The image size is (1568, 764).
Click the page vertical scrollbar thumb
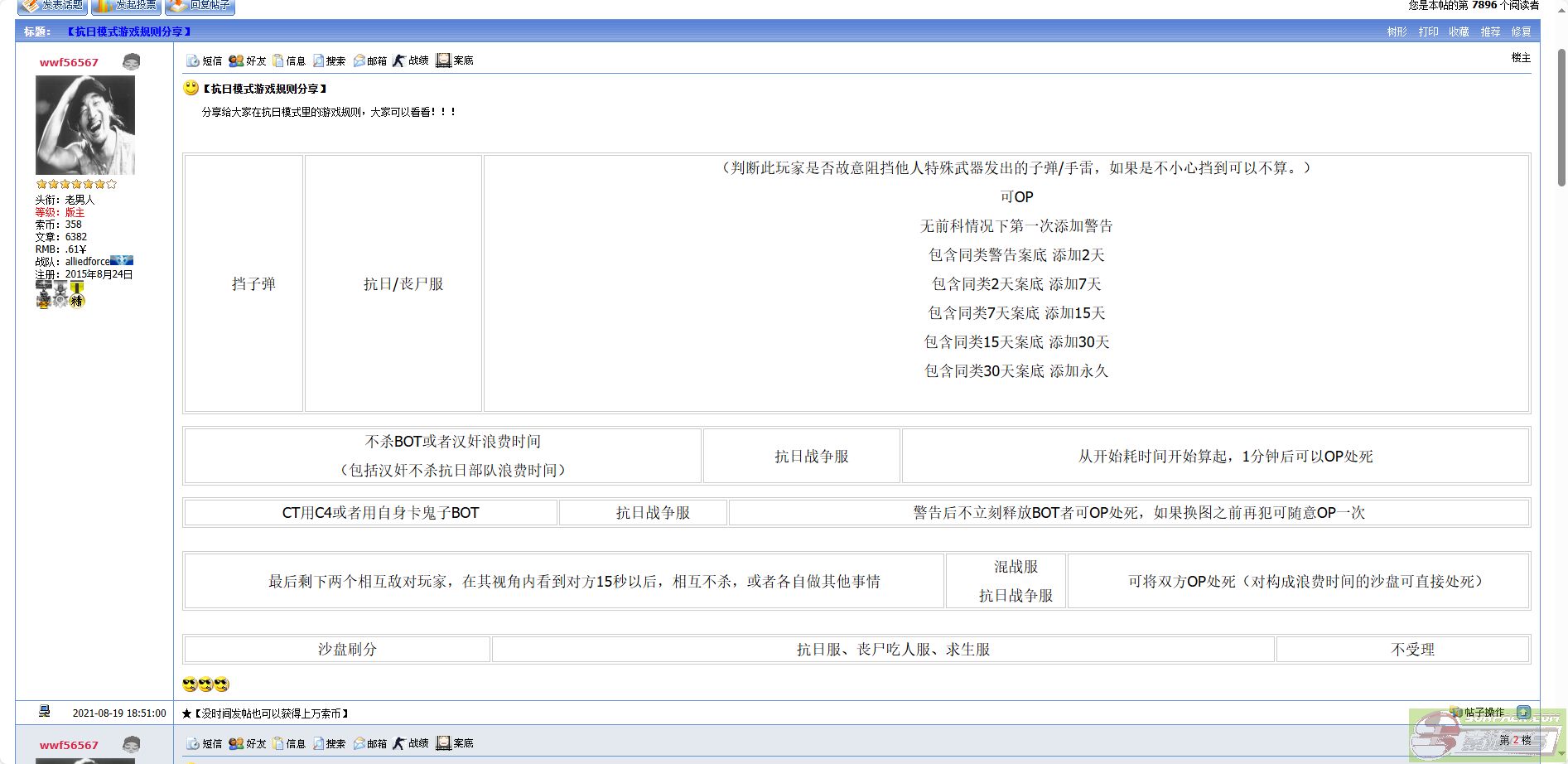[1561, 116]
